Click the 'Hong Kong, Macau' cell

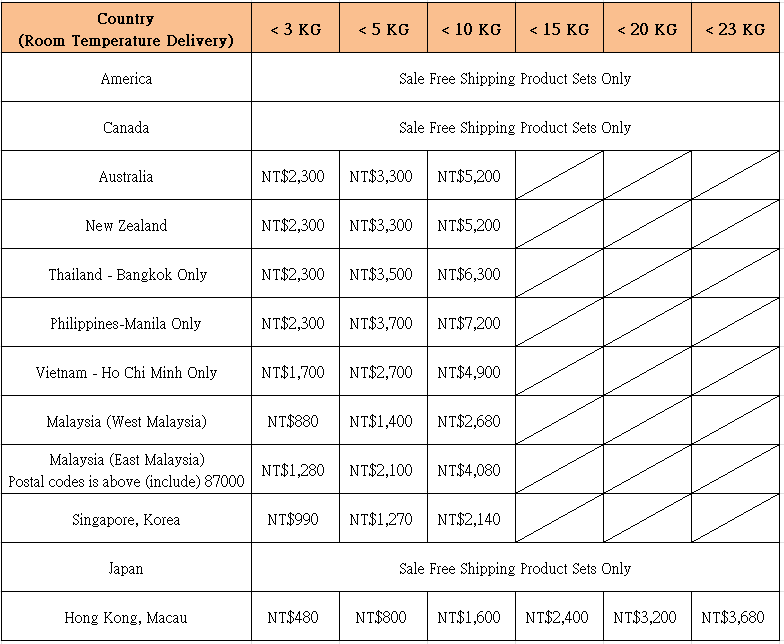126,617
